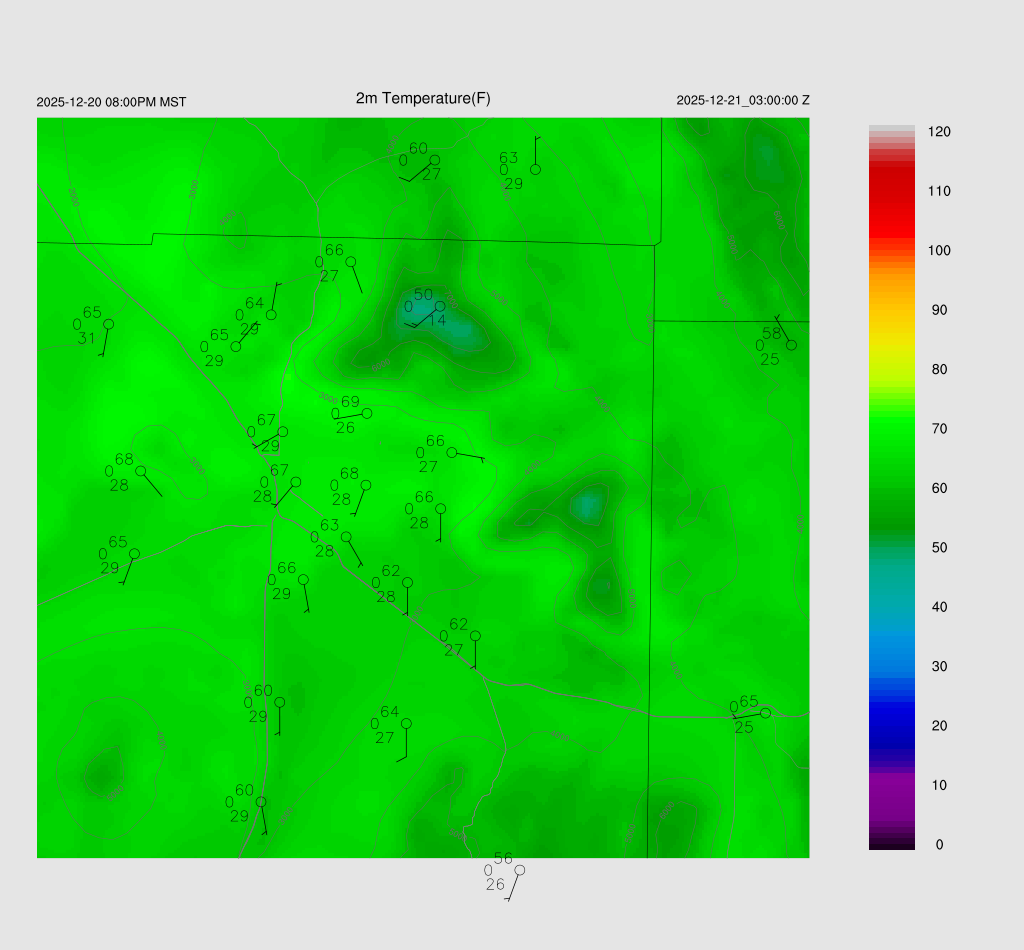Click the 03:00:00 Z UTC time label
1024x950 pixels.
[742, 100]
